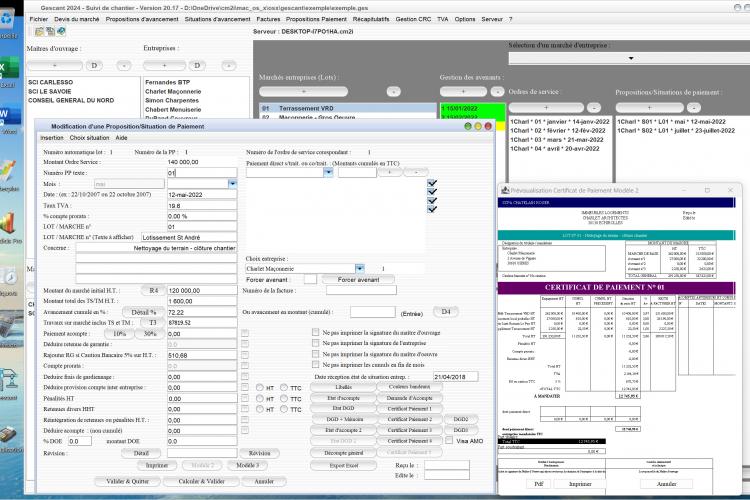Select Charlet Maçonnerie in Entreprises list
The width and height of the screenshot is (750, 500).
(x=173, y=91)
